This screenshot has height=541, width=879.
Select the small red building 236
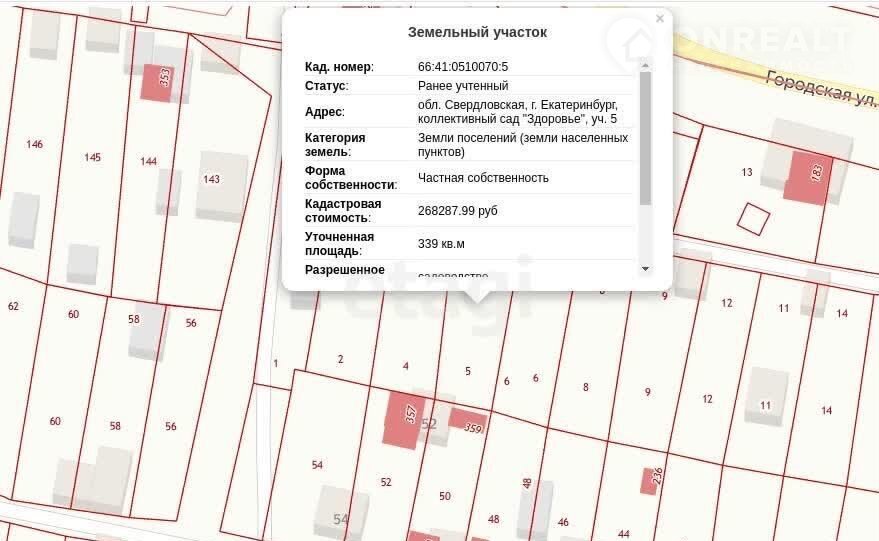coord(650,480)
